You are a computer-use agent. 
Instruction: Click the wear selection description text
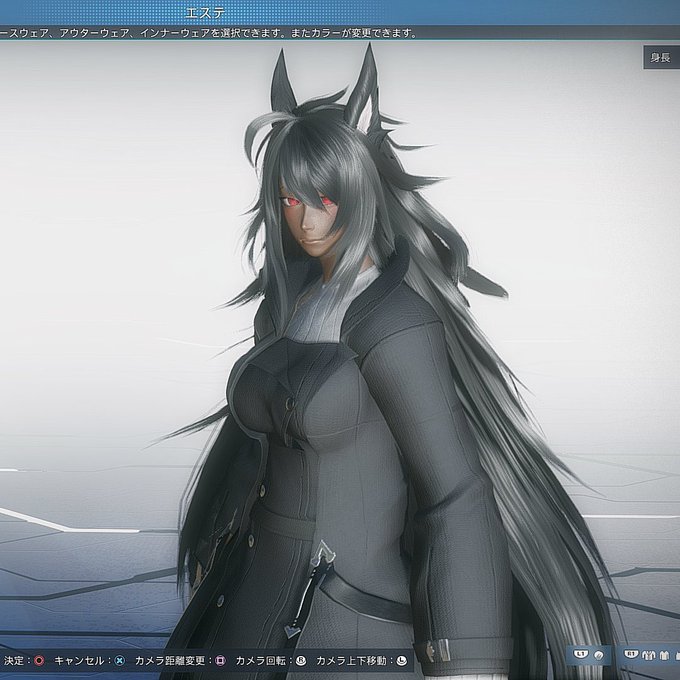[x=208, y=33]
